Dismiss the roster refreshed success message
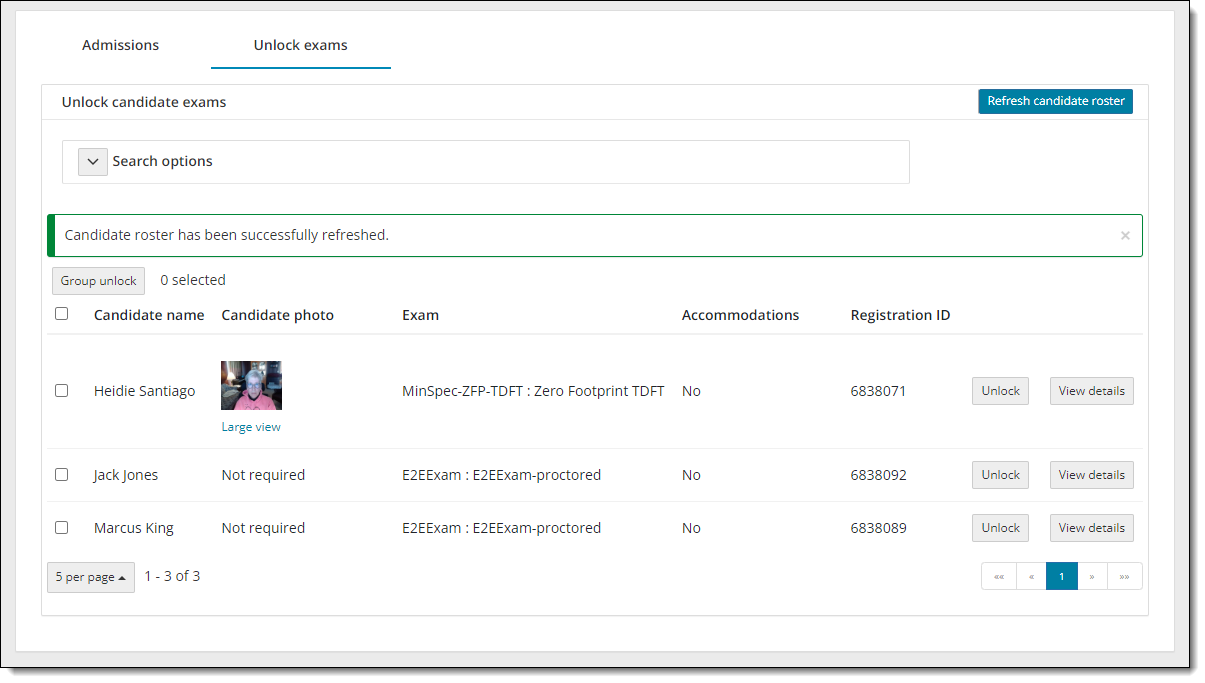 (1125, 236)
